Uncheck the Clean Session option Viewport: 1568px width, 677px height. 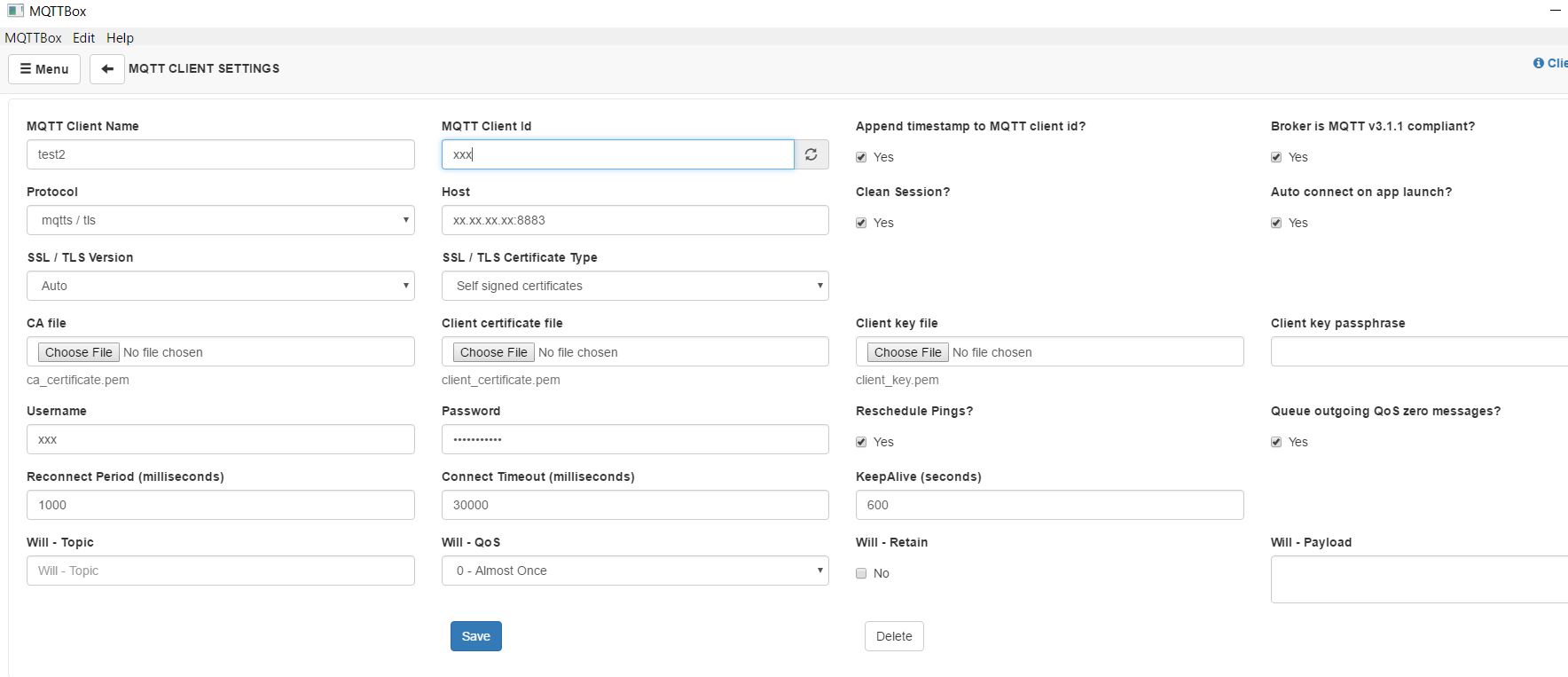[861, 223]
